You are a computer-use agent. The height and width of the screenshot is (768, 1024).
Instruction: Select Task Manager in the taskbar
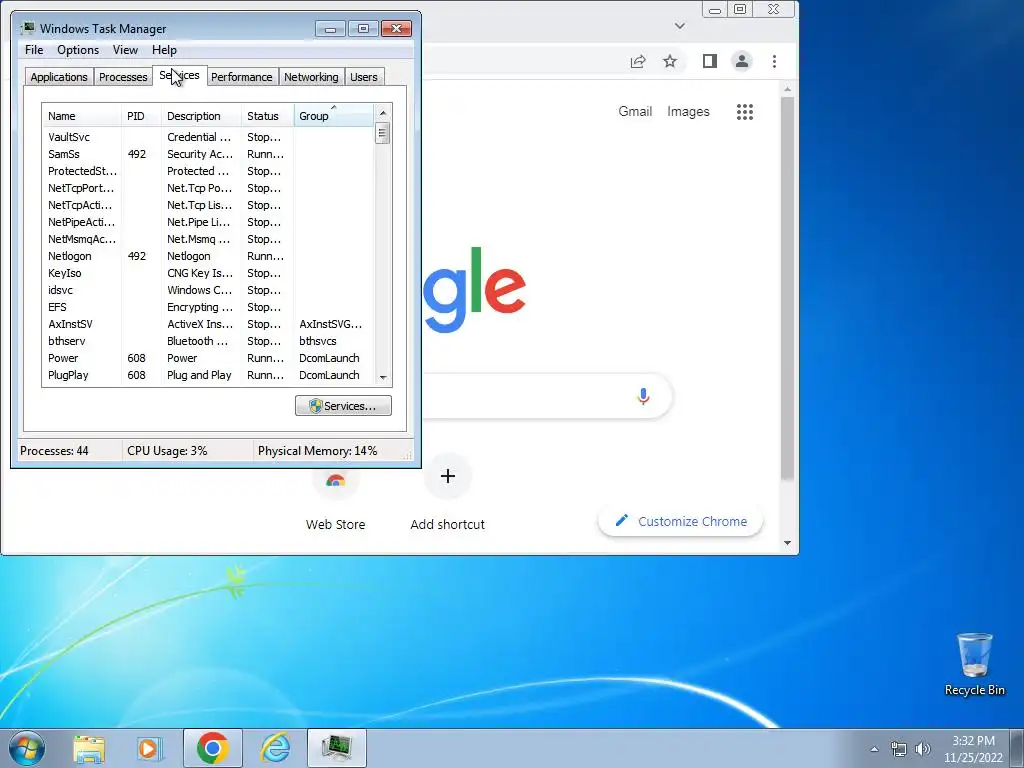[337, 748]
